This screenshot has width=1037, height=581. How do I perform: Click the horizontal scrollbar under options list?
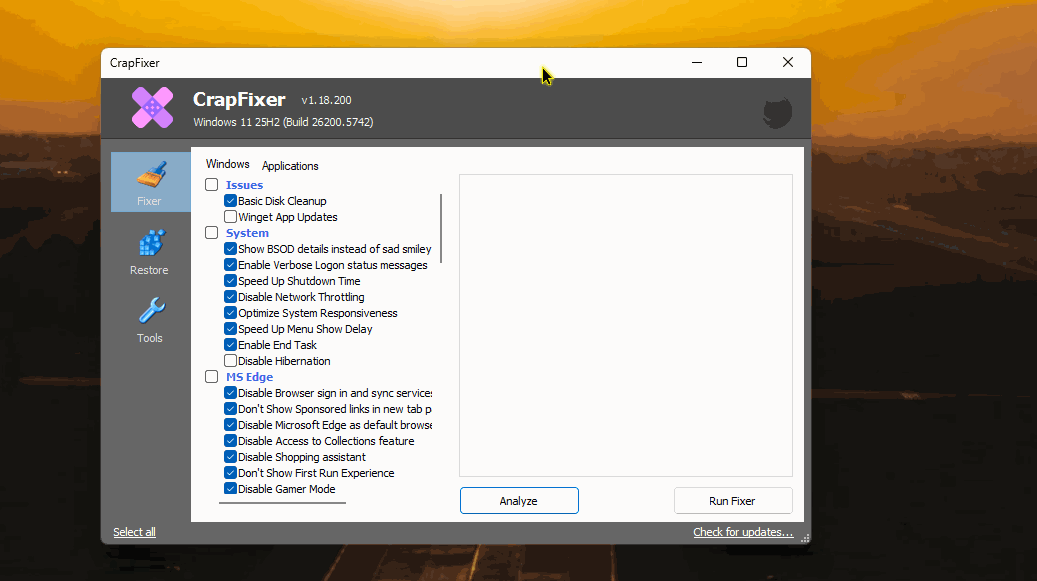[x=282, y=503]
